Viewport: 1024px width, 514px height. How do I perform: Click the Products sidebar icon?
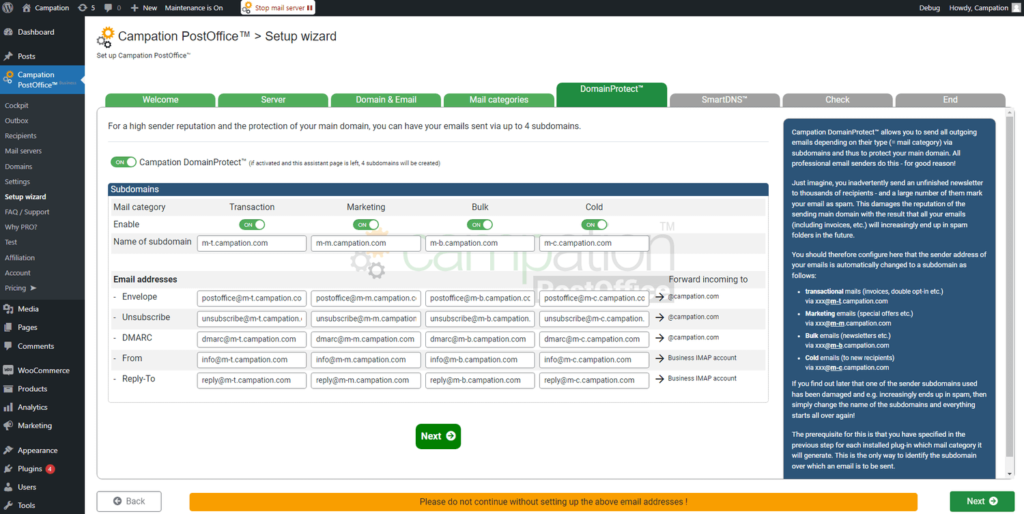(8, 389)
